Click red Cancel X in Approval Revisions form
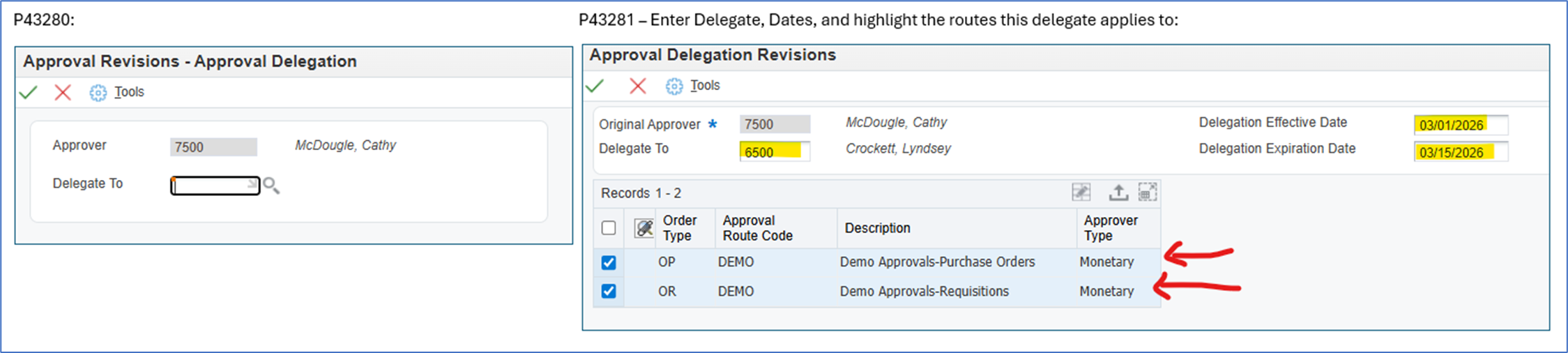This screenshot has width=1568, height=353. pyautogui.click(x=63, y=92)
